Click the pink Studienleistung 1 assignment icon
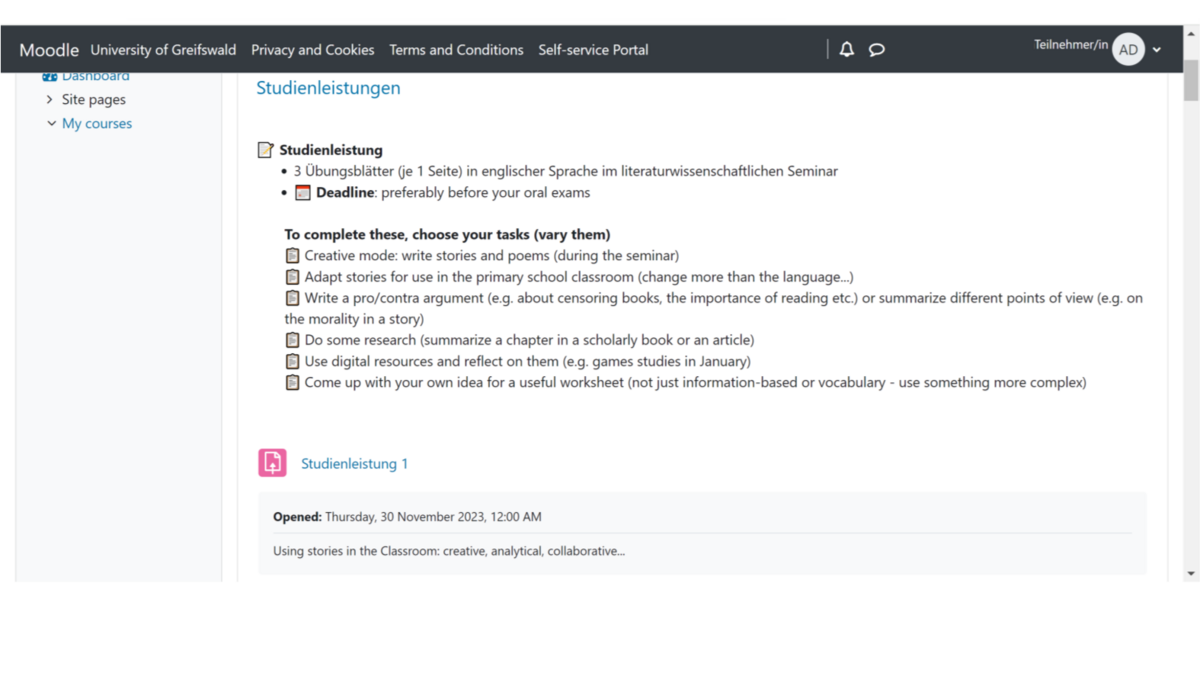Viewport: 1200px width, 676px height. click(x=272, y=462)
